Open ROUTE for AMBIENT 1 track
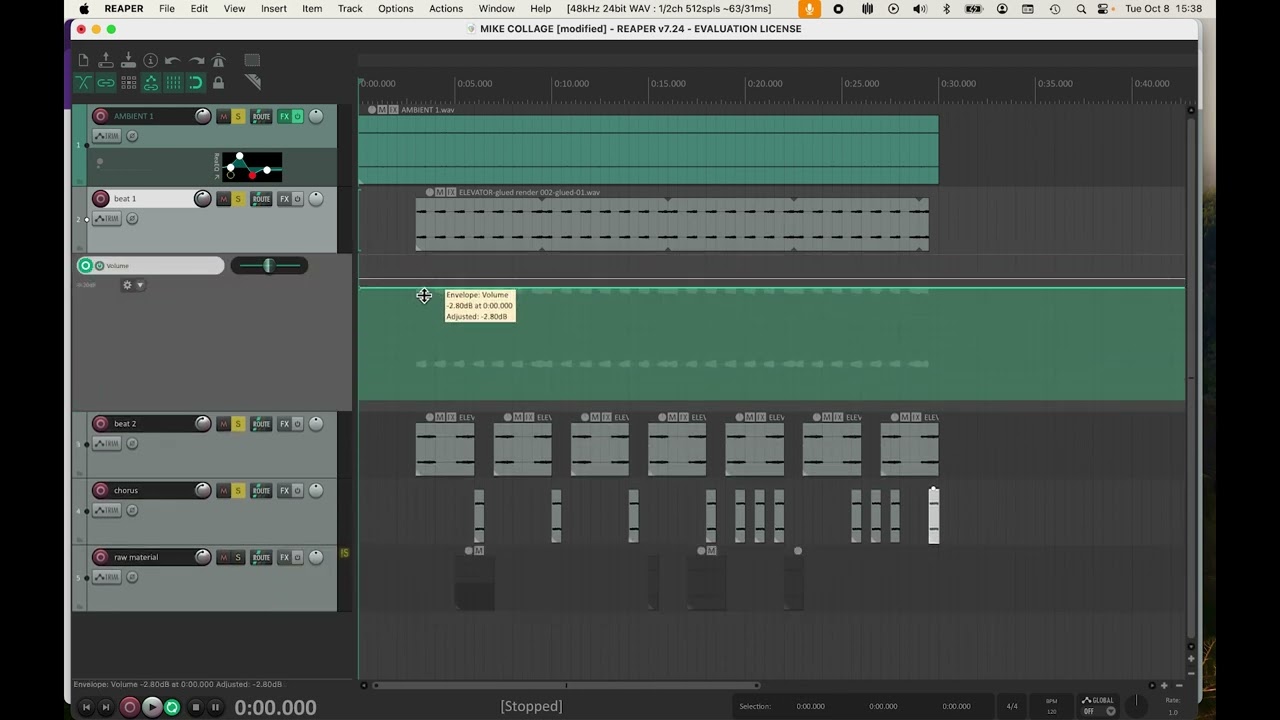The width and height of the screenshot is (1280, 720). [261, 116]
